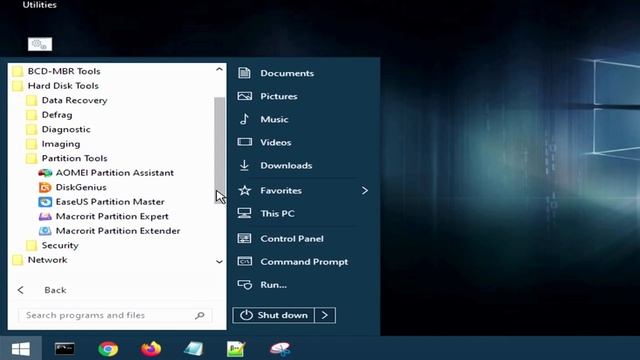Click program list scroll down arrow
This screenshot has width=640, height=360.
219,262
